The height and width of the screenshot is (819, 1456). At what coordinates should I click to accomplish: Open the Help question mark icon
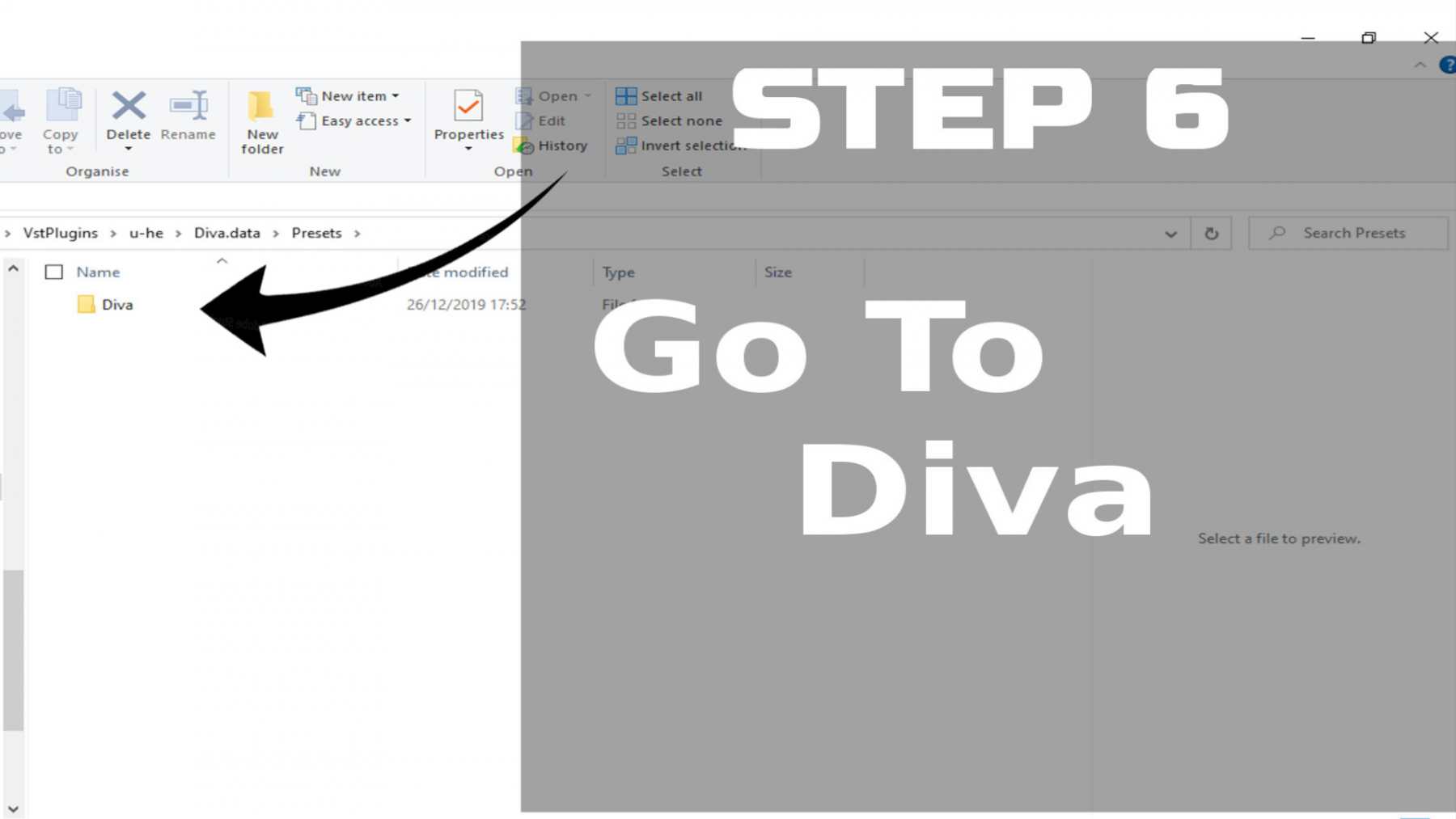[1448, 65]
